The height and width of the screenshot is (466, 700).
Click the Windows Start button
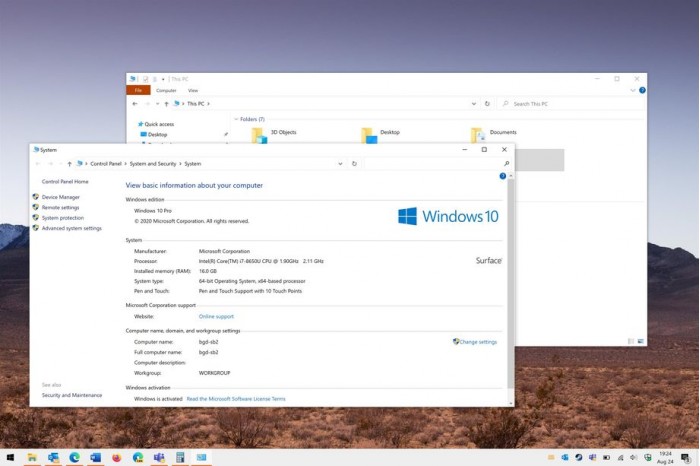click(10, 457)
